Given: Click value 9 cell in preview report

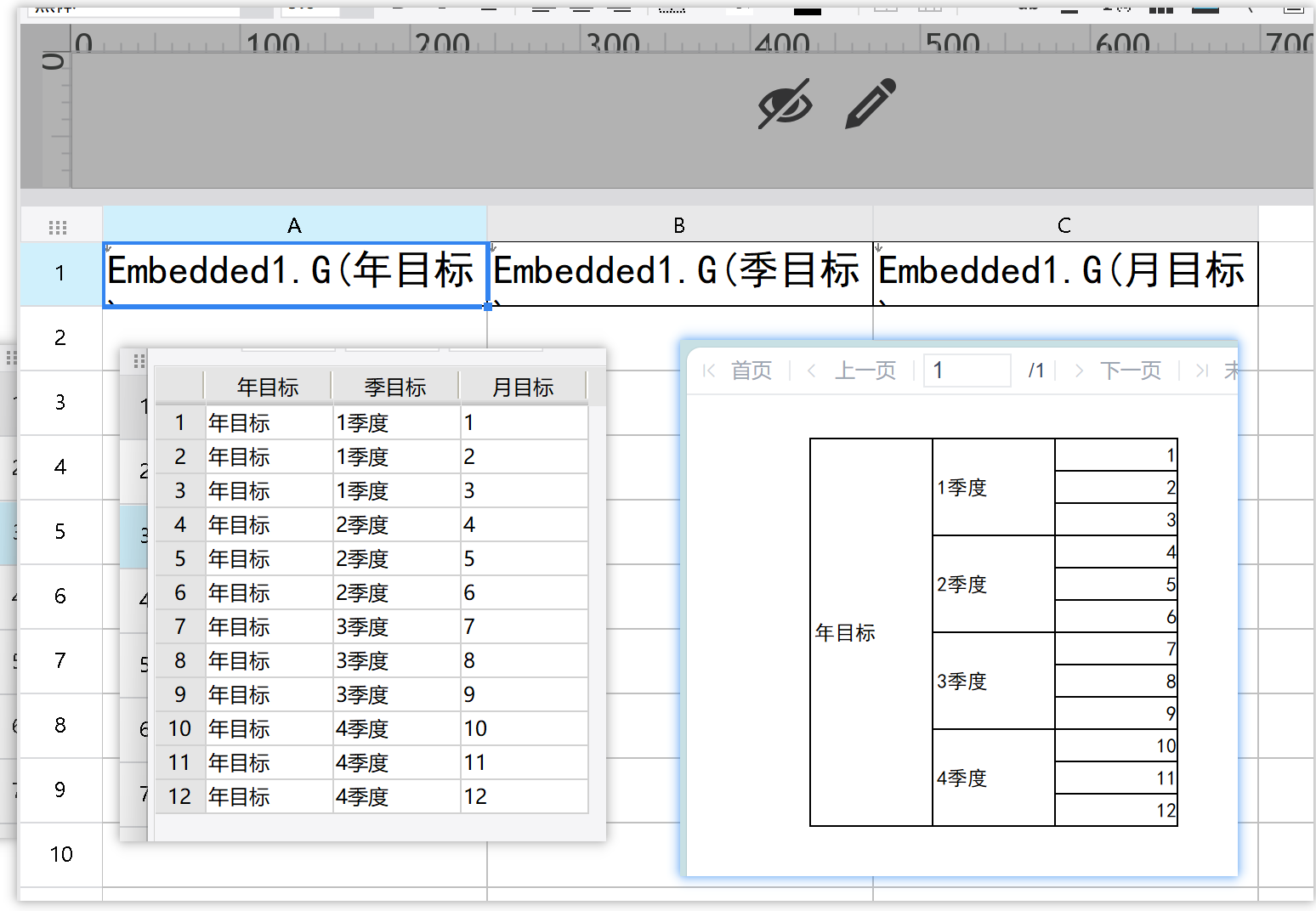Looking at the screenshot, I should coord(1116,714).
